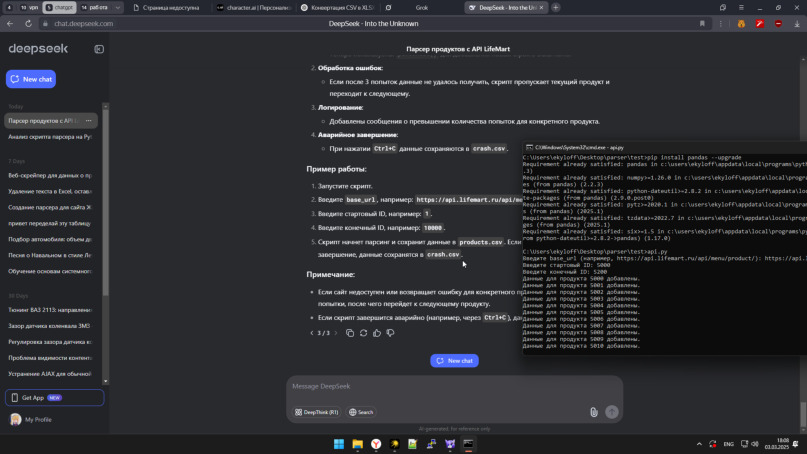Open Yandex Browser from taskbar
The width and height of the screenshot is (807, 454).
376,444
